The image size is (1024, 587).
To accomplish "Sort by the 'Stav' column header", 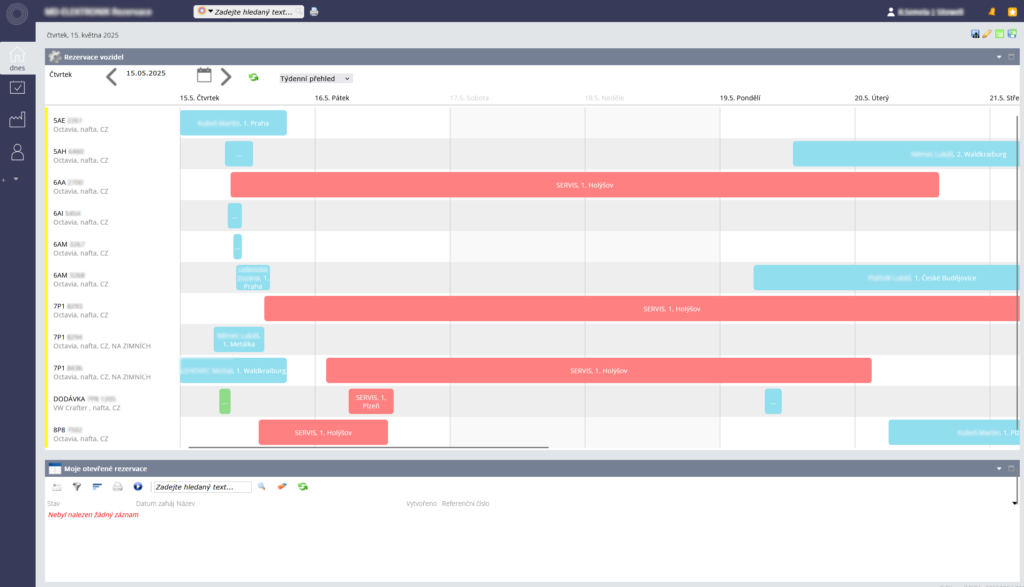I will pos(54,504).
